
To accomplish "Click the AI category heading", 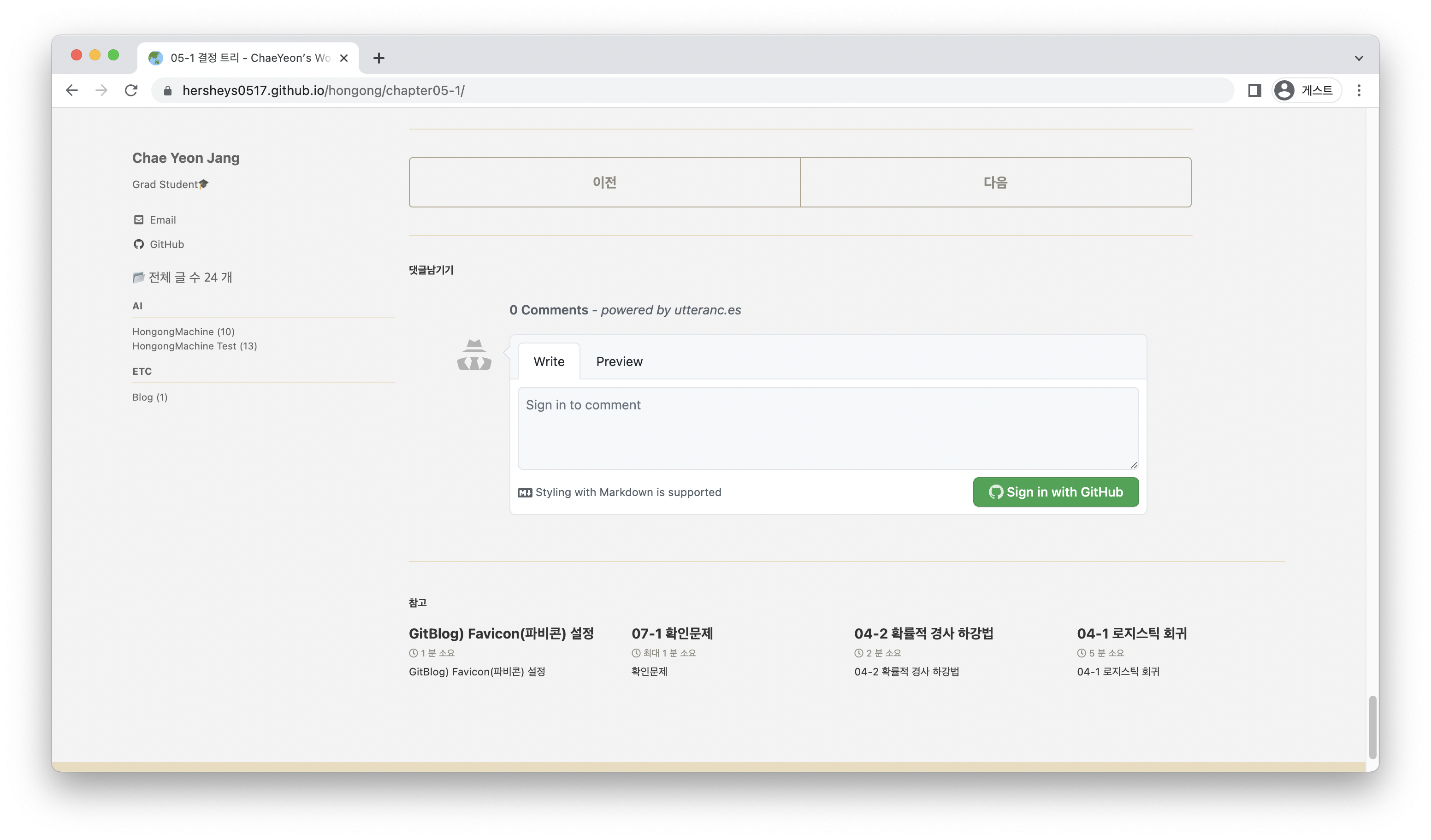I will [x=137, y=306].
